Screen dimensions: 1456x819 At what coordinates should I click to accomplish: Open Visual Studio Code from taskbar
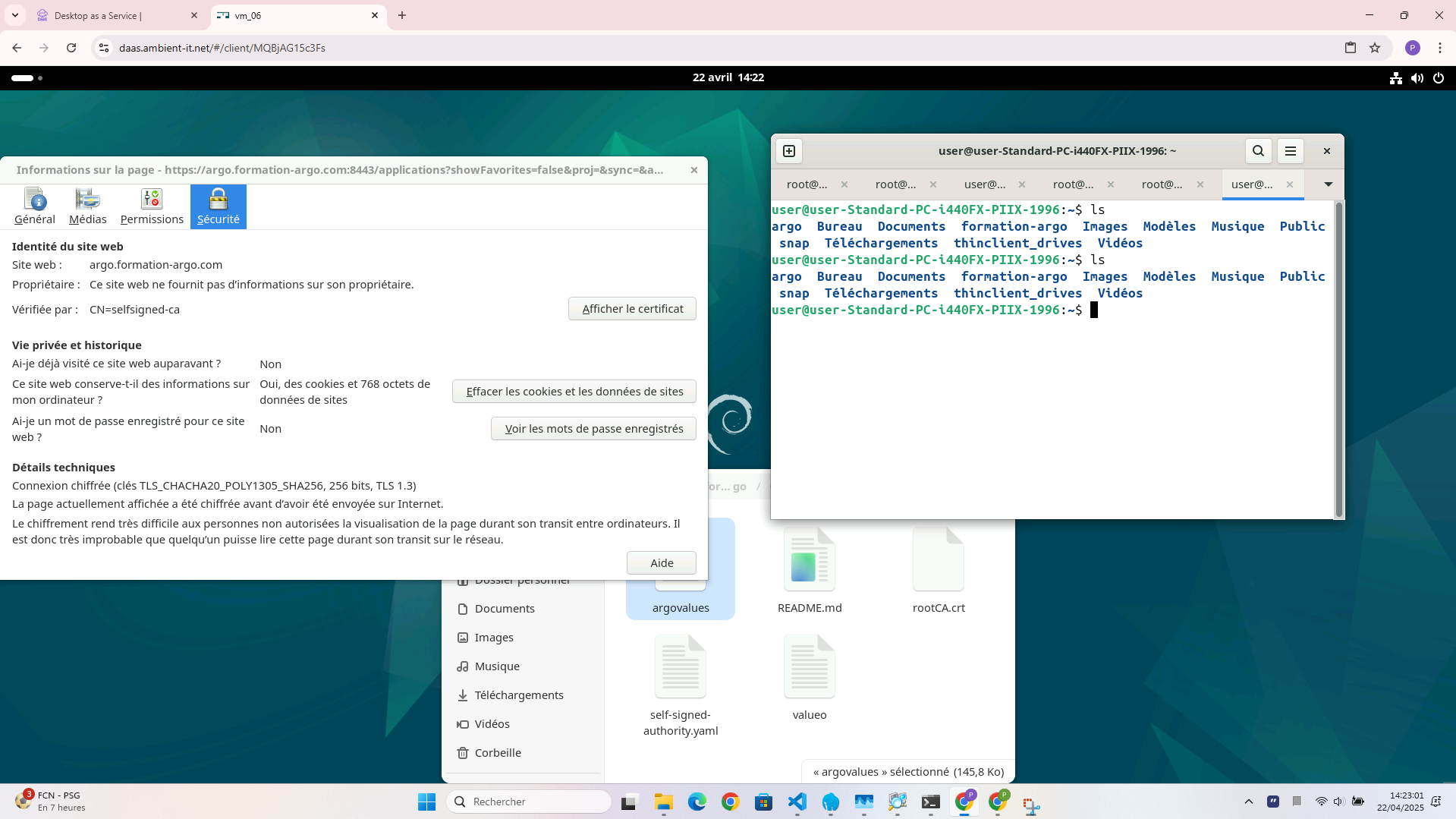(x=797, y=802)
